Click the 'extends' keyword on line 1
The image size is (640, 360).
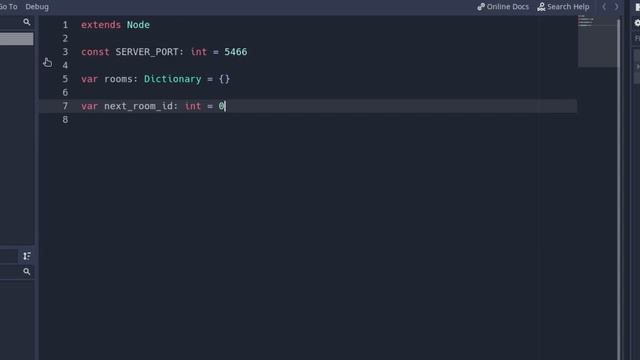click(x=101, y=25)
